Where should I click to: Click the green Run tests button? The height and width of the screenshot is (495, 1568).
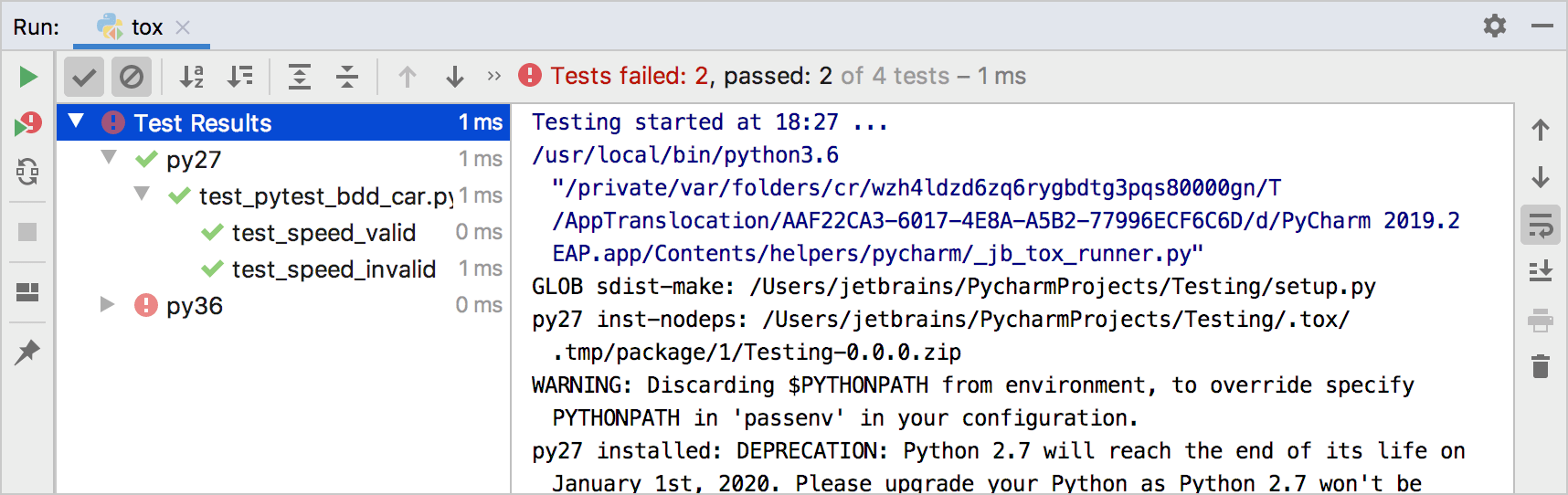28,77
